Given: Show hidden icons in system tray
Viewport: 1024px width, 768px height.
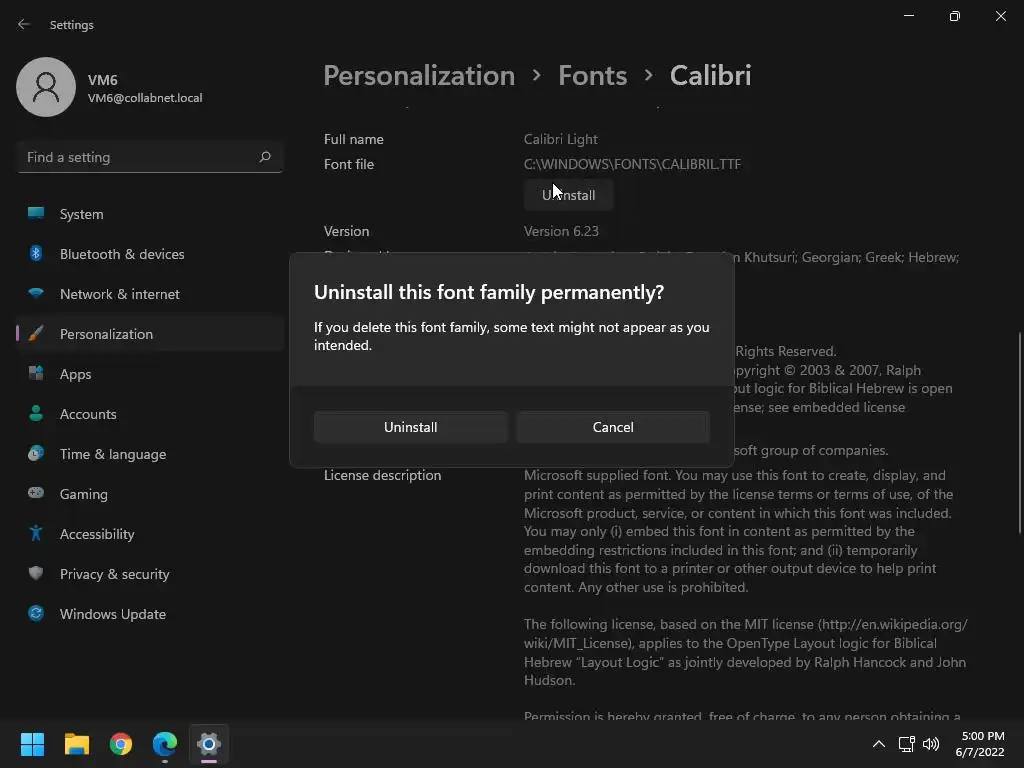Looking at the screenshot, I should point(878,744).
